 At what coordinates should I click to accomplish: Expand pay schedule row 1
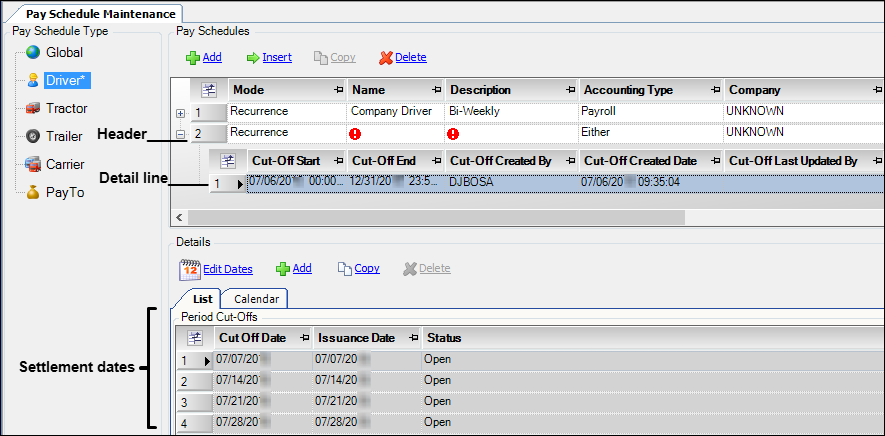click(x=181, y=114)
